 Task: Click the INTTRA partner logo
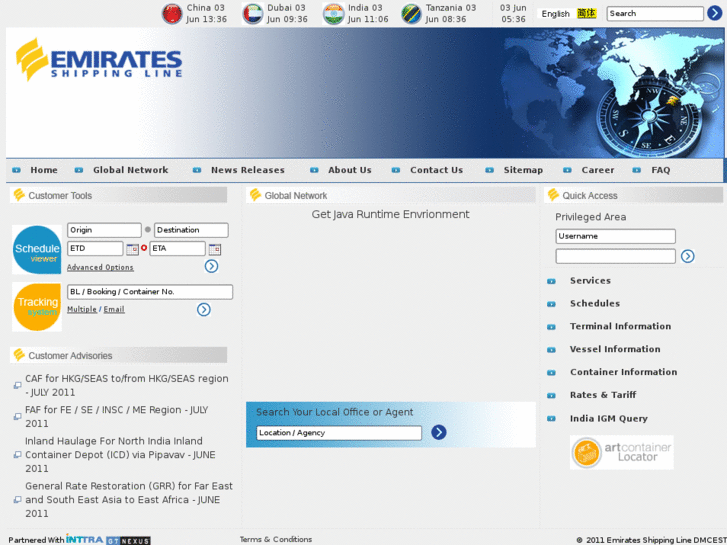[x=84, y=539]
